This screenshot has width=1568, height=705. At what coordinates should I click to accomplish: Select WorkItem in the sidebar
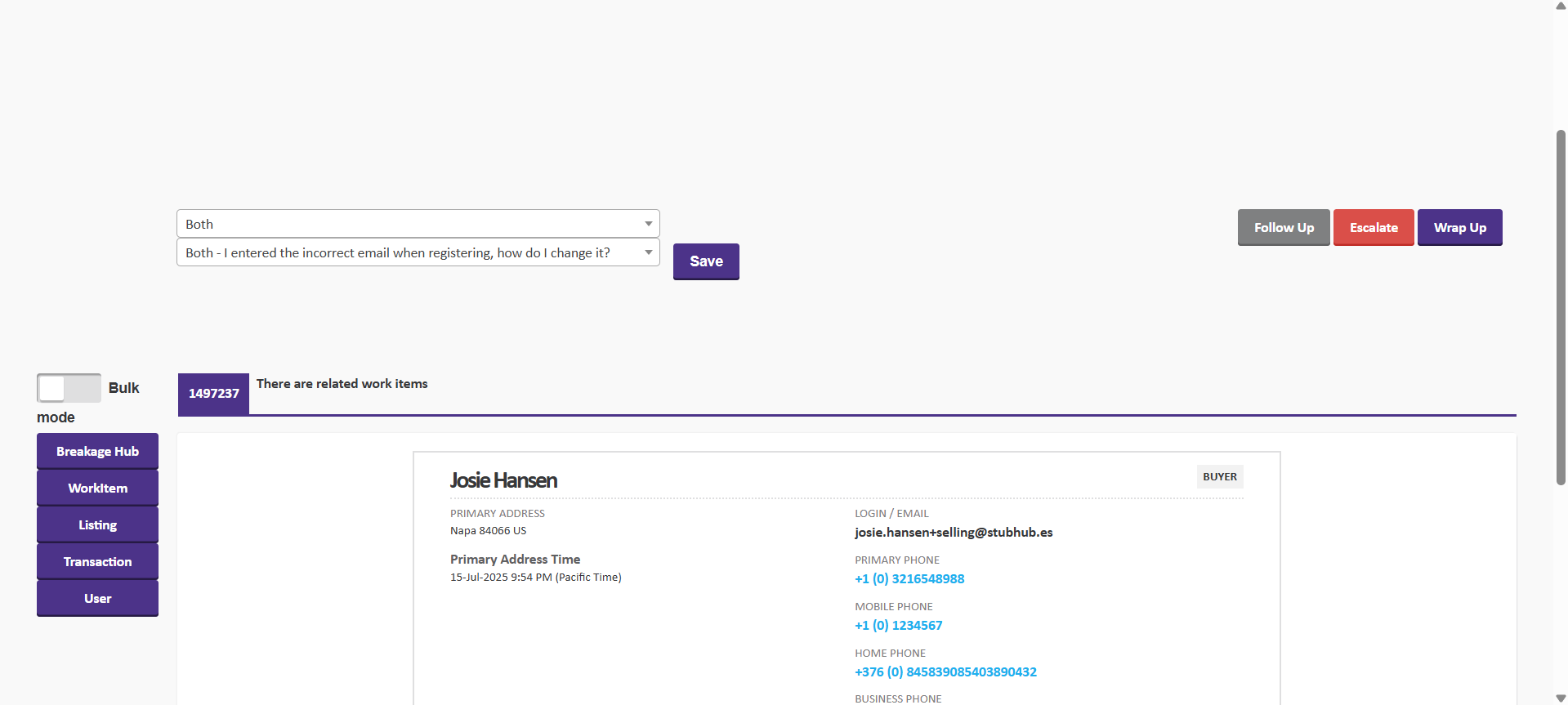click(x=97, y=489)
